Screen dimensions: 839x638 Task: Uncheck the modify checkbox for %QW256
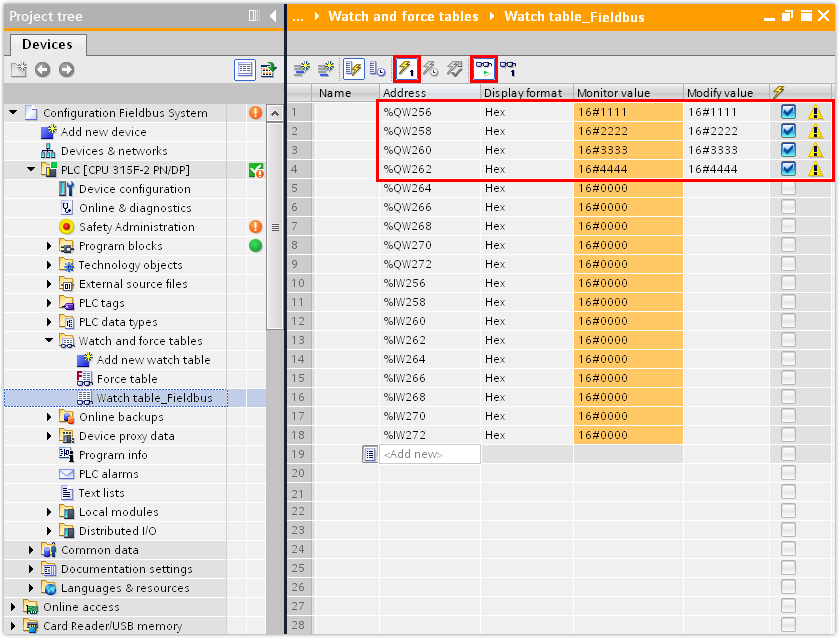[x=788, y=112]
